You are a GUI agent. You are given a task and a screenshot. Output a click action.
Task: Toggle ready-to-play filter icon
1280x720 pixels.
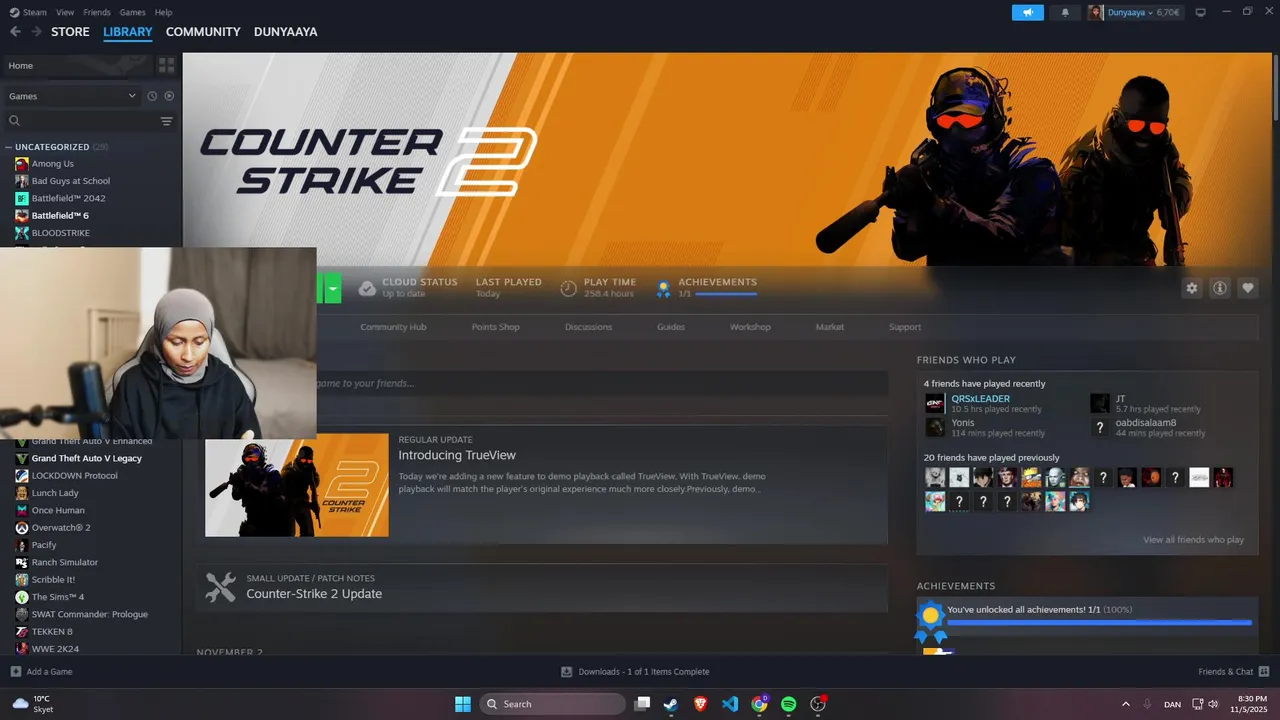169,96
